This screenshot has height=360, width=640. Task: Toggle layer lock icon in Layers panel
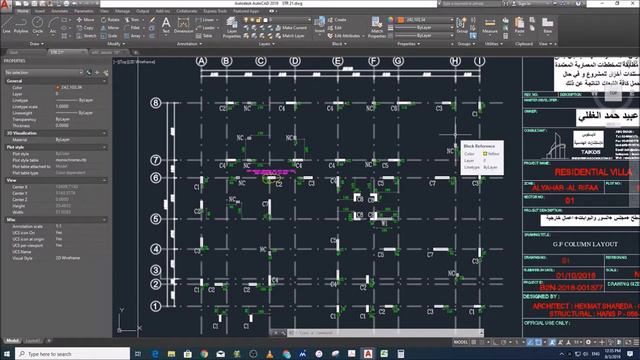[259, 20]
